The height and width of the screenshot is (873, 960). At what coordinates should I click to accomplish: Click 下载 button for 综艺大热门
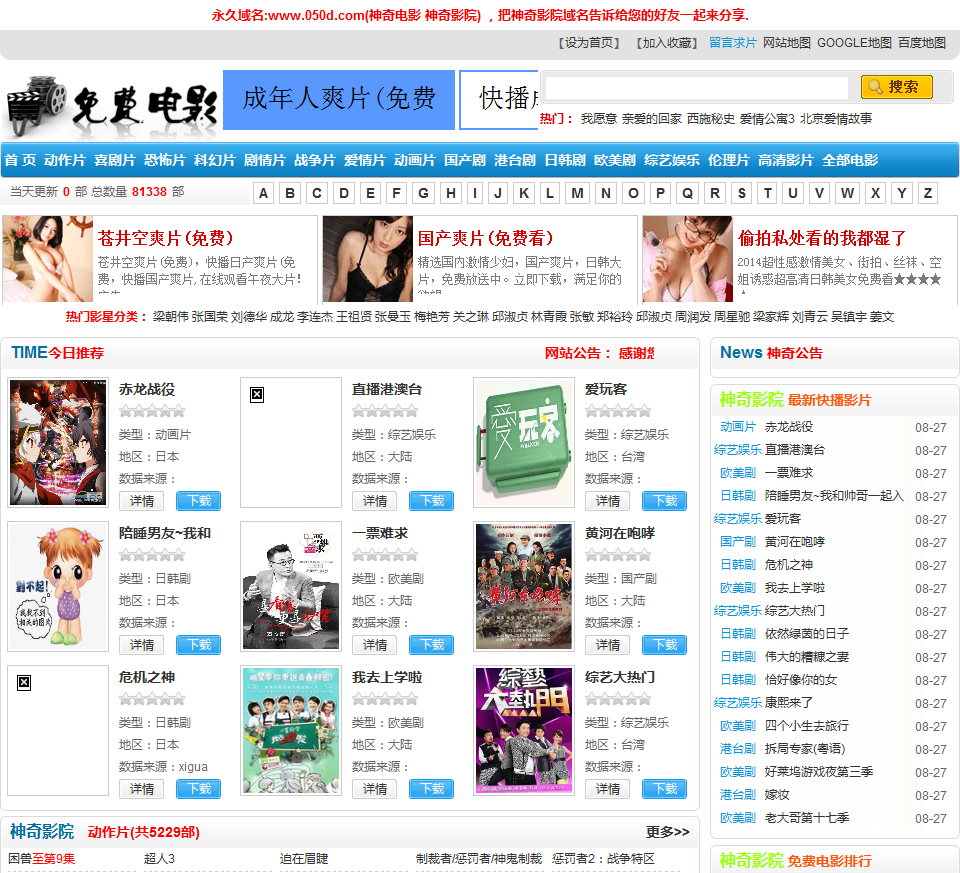[x=664, y=789]
